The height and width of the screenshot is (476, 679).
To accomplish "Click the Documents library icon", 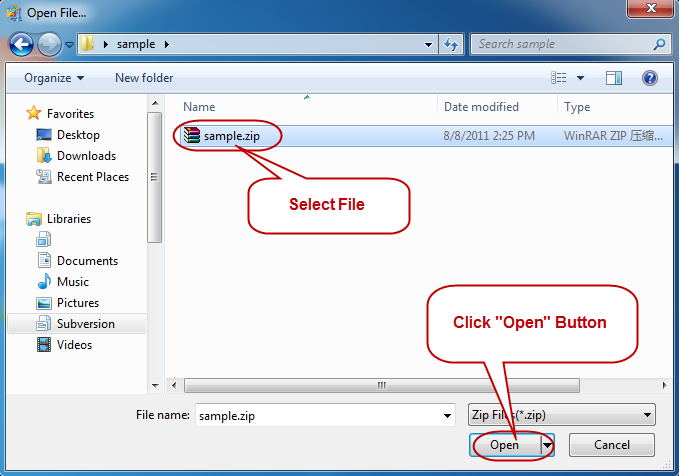I will pyautogui.click(x=44, y=261).
